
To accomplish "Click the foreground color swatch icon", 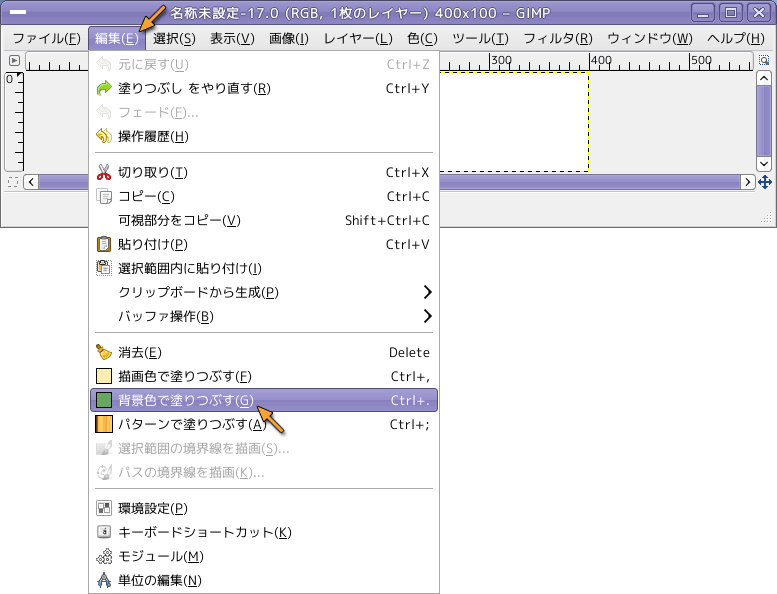I will pos(104,377).
